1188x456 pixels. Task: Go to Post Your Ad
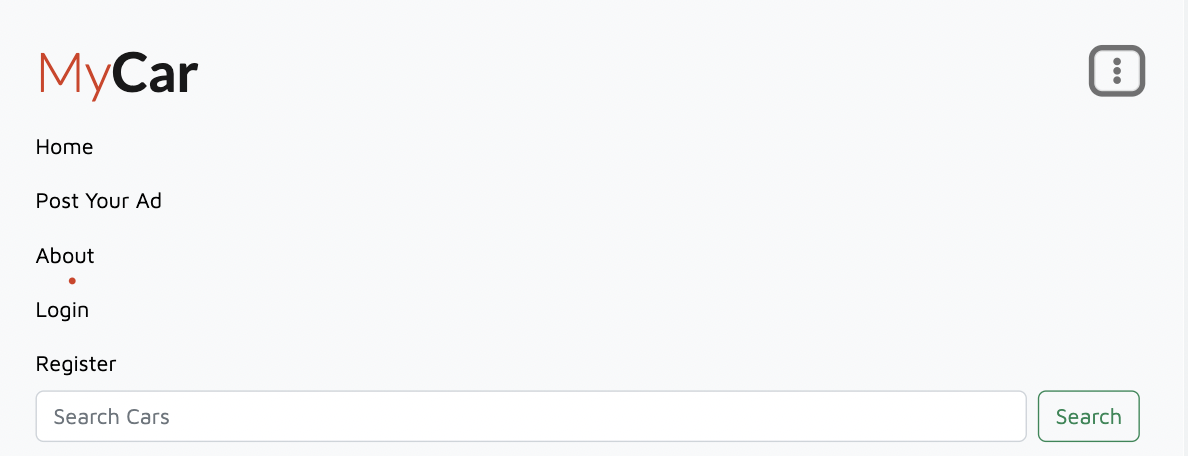click(98, 201)
